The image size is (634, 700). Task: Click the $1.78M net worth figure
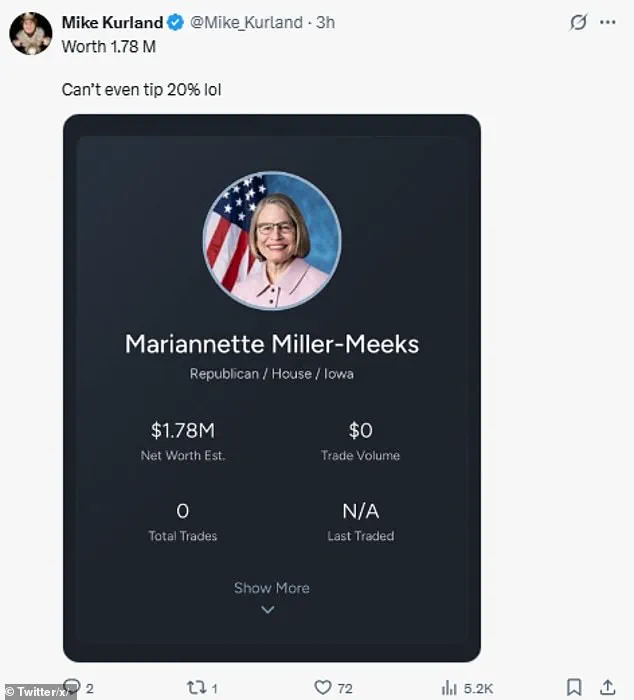(183, 430)
